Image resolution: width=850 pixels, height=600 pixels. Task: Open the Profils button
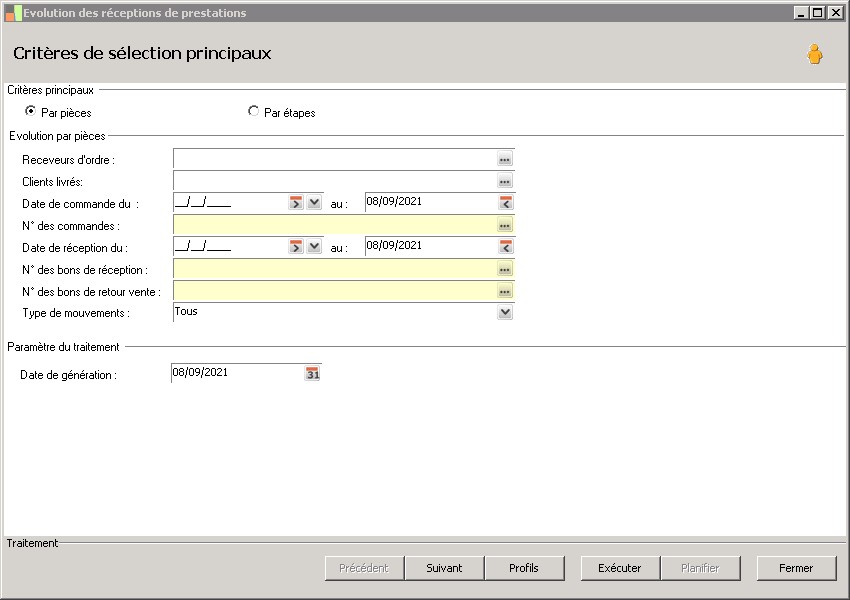(523, 568)
